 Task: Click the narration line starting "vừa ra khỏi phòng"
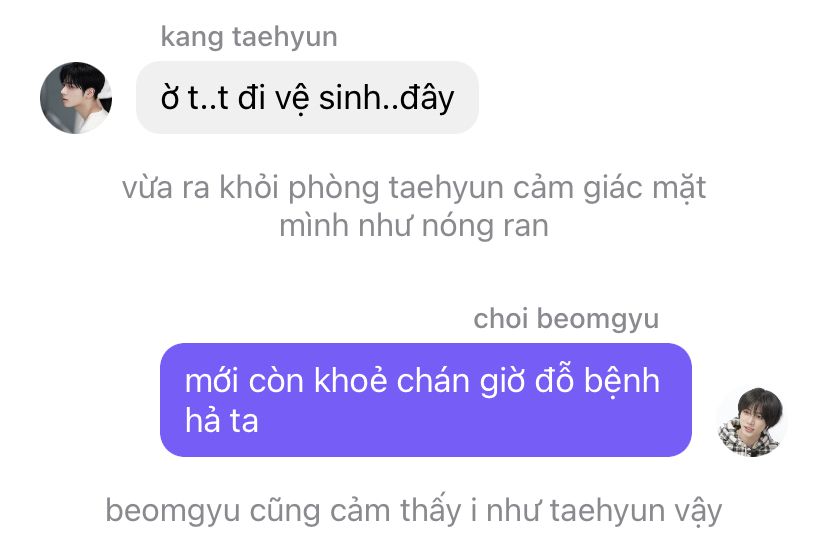click(x=414, y=188)
